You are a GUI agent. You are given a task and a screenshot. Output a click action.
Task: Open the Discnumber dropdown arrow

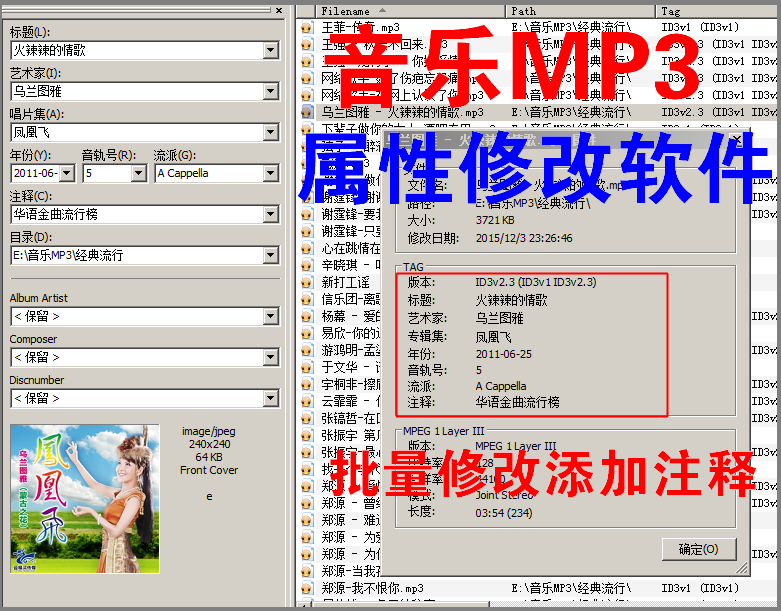(x=270, y=398)
